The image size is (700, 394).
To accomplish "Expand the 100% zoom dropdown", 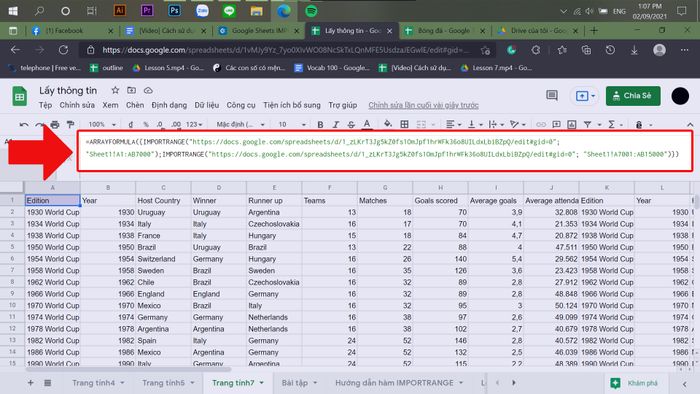I will [102, 124].
